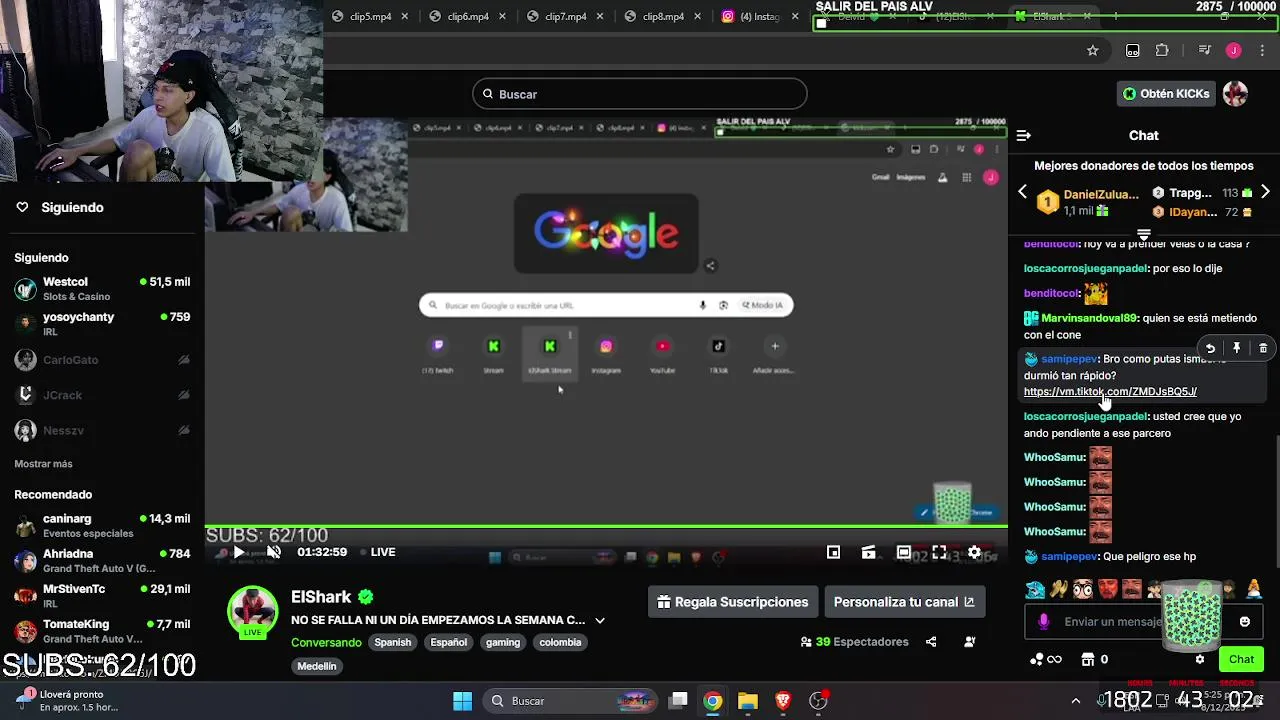The width and height of the screenshot is (1280, 720).
Task: Switch to clip5.mp4 browser tab
Action: tap(368, 16)
